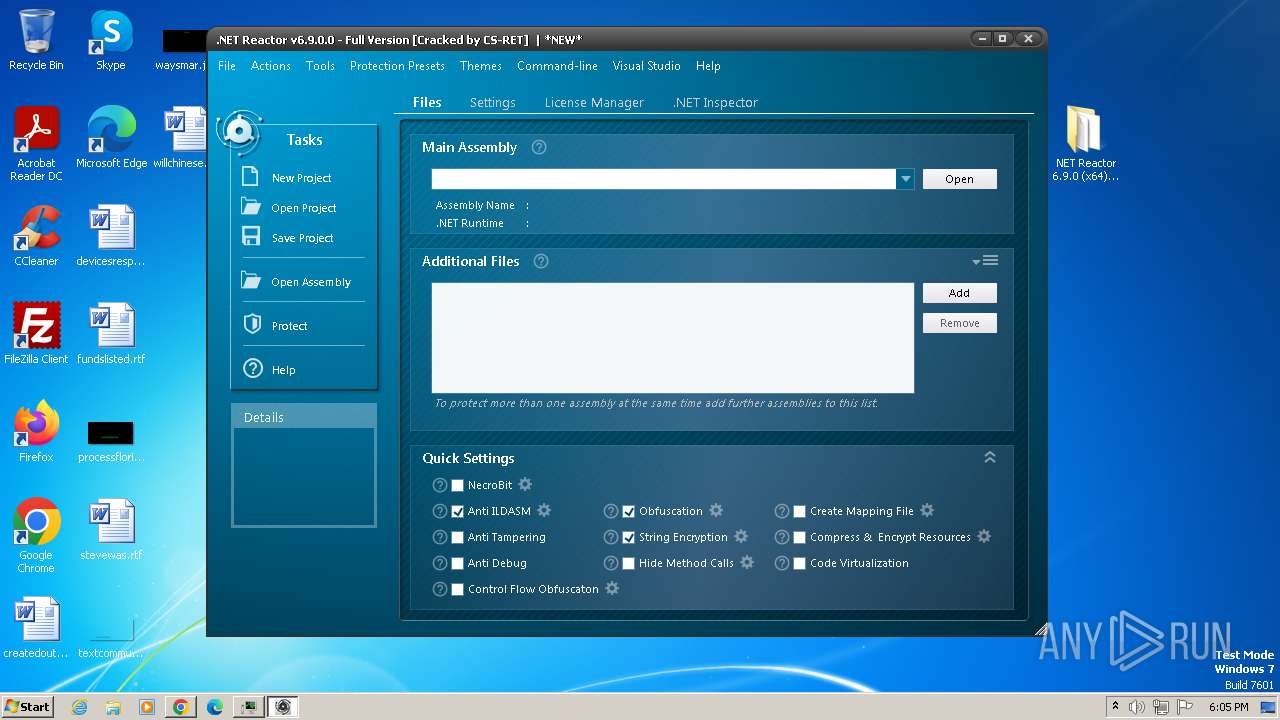Screen dimensions: 1280x720
Task: Click help icon next to Hide Method Calls
Action: pos(611,563)
